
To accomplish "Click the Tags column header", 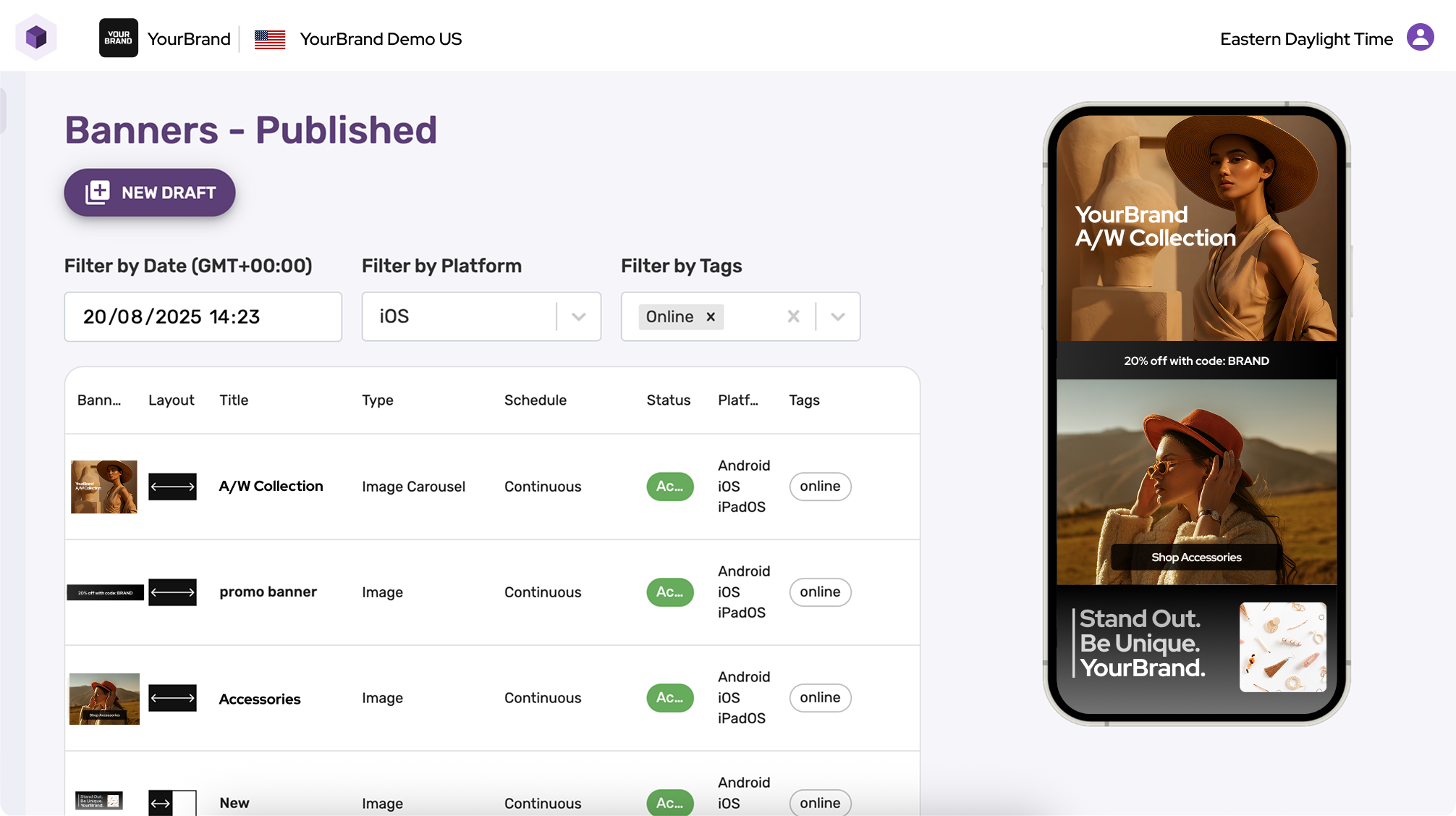I will (804, 400).
